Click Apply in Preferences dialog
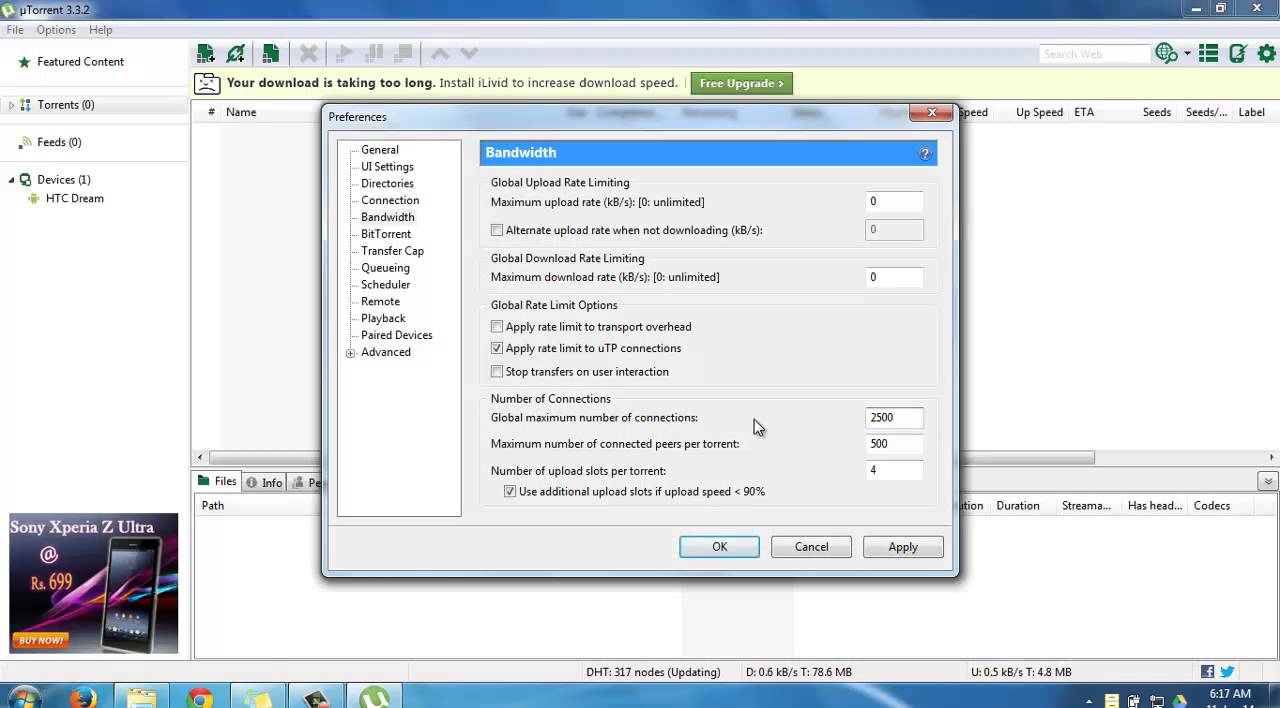The image size is (1280, 708). tap(903, 547)
